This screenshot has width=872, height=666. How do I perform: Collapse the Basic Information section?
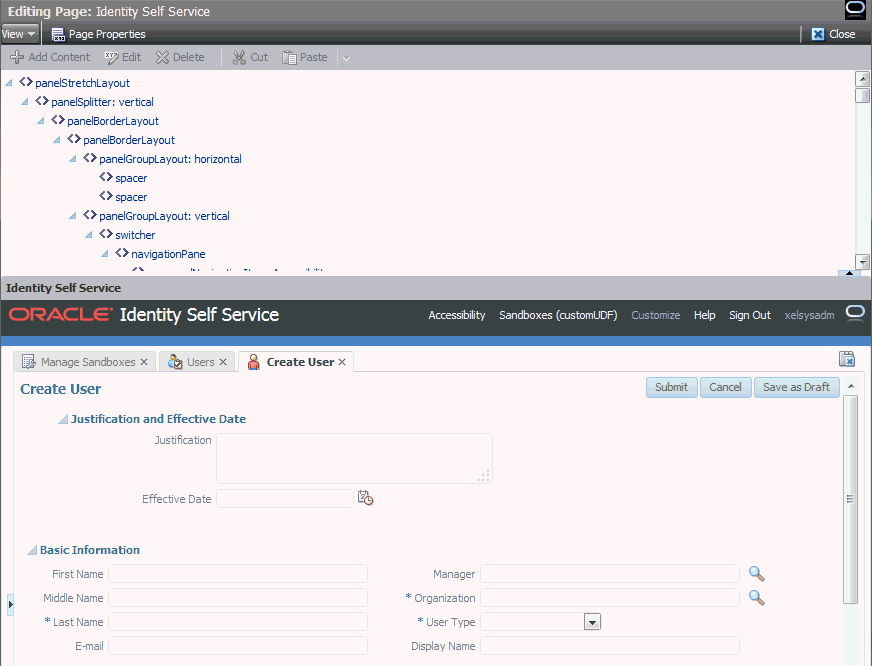pyautogui.click(x=32, y=550)
